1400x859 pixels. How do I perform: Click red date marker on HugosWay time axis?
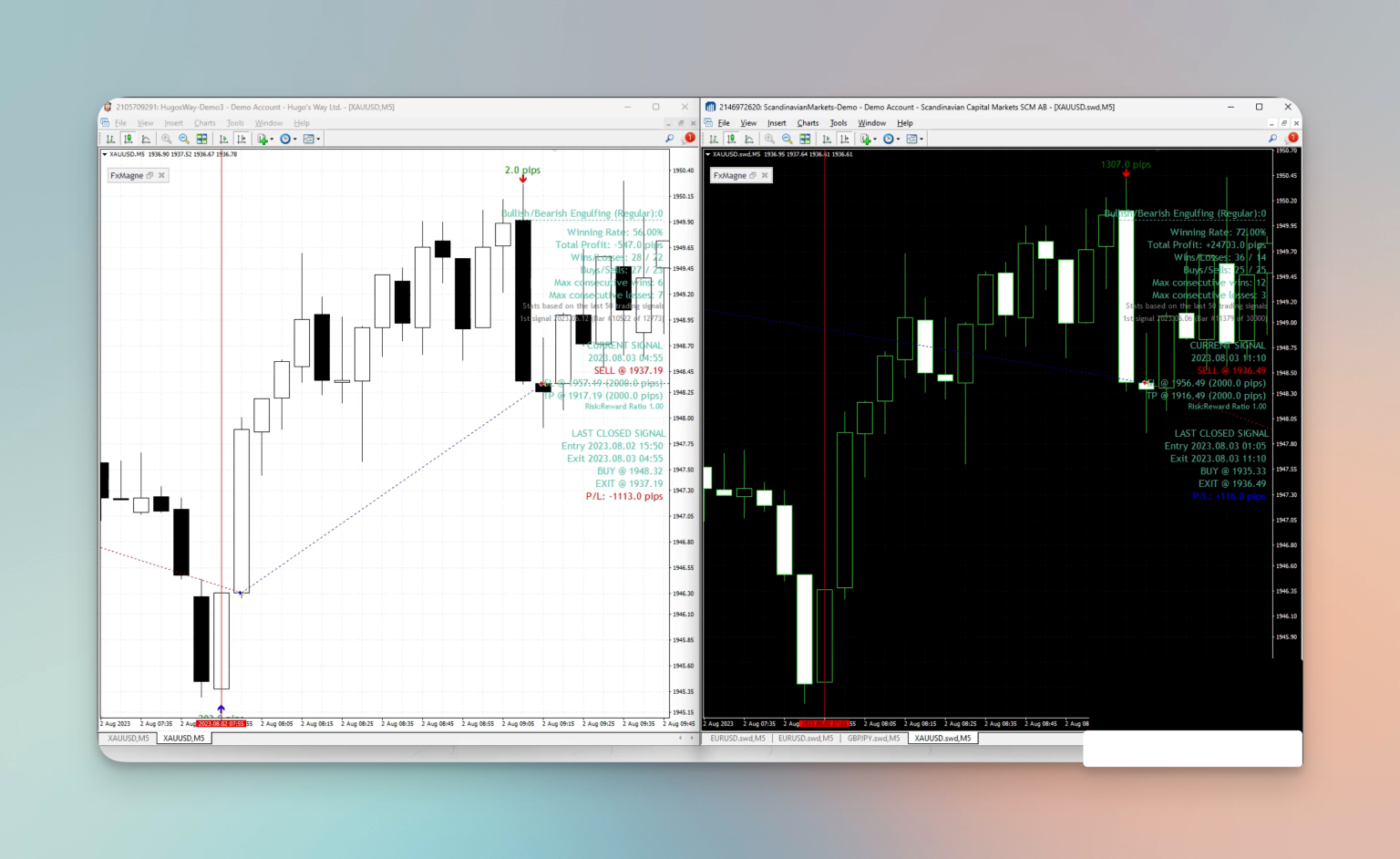(221, 723)
